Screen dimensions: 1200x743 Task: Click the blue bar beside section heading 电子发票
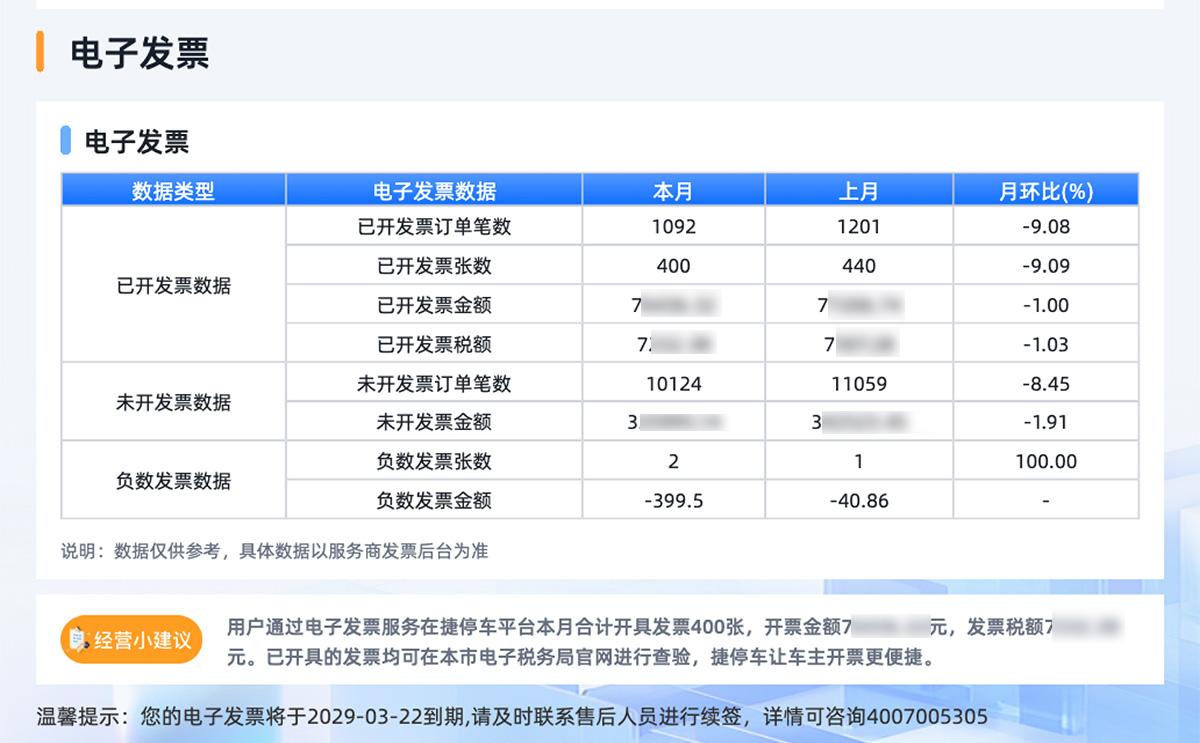[x=66, y=142]
